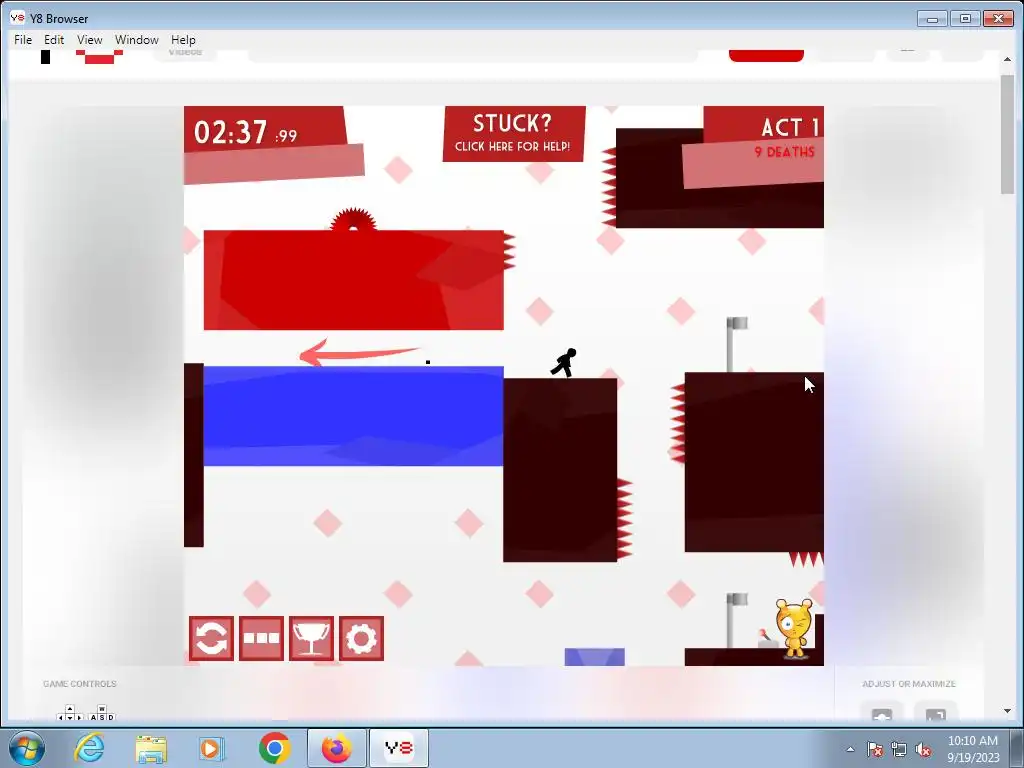Open the Window menu
This screenshot has width=1024, height=768.
136,40
